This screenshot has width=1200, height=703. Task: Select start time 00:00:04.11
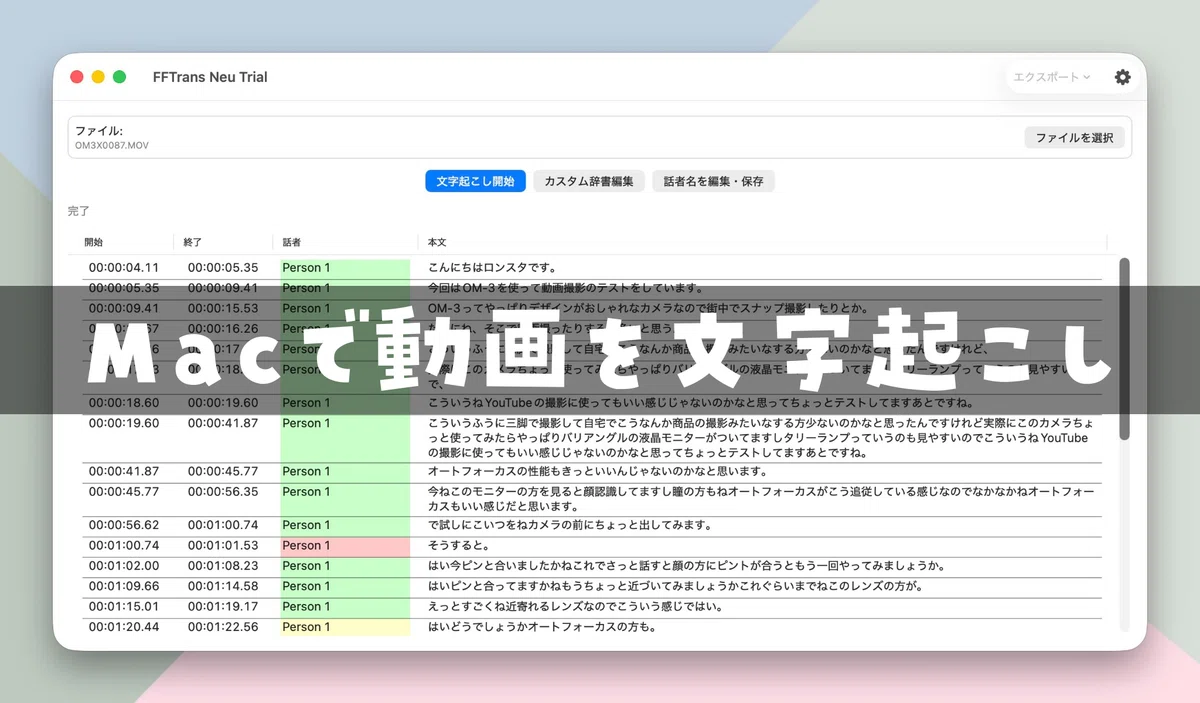(x=124, y=267)
